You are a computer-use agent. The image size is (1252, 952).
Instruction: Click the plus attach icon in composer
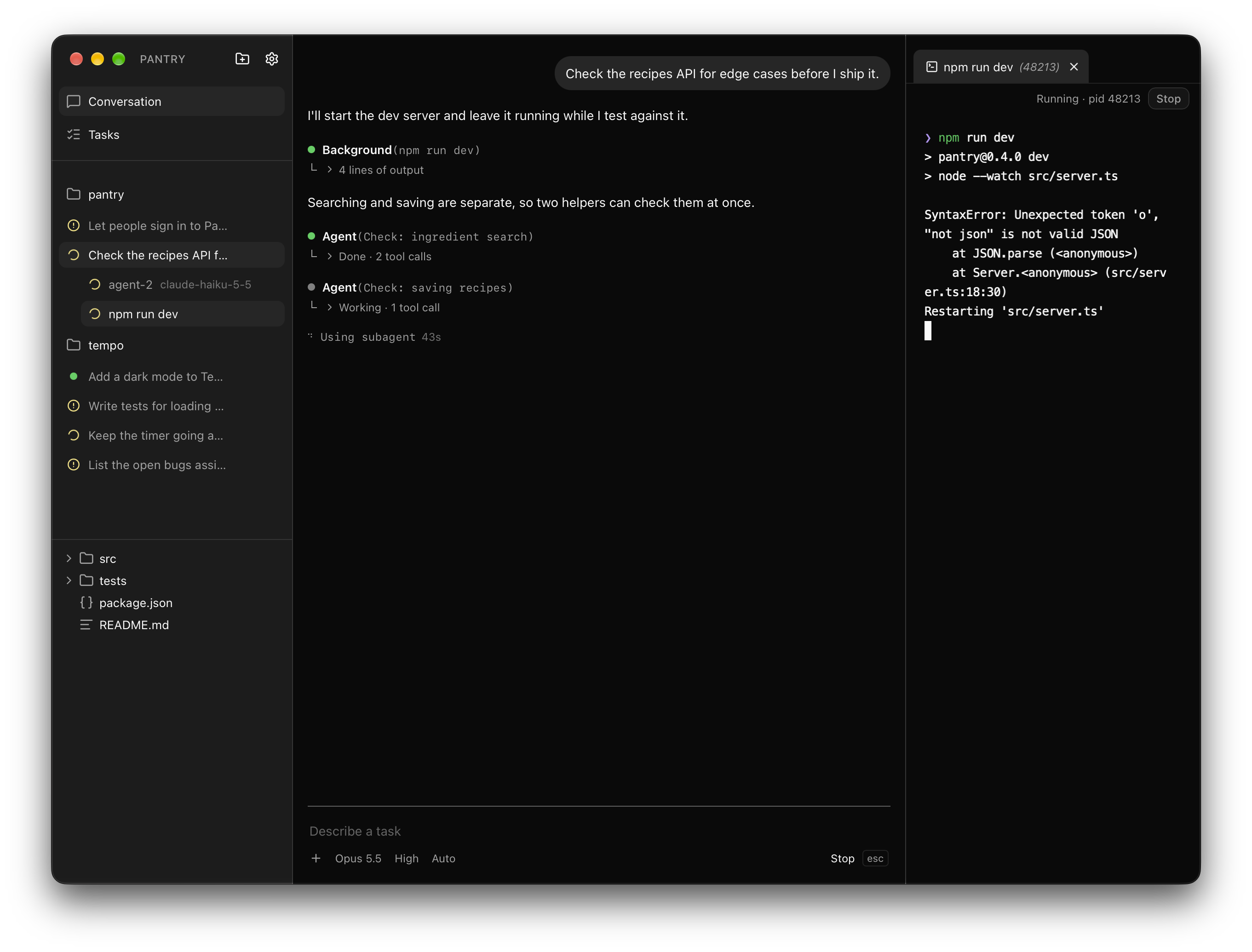316,859
